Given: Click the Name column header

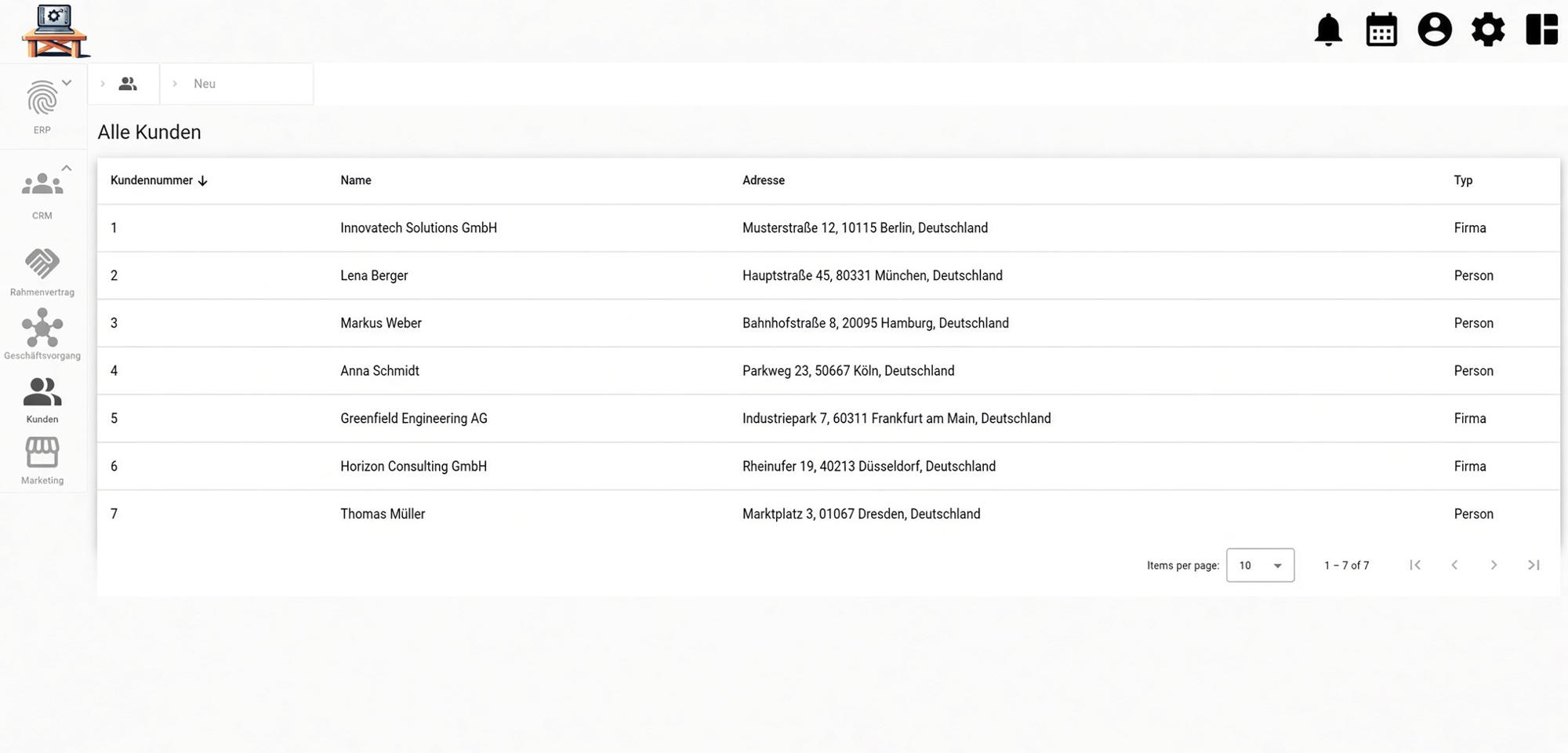Looking at the screenshot, I should (356, 180).
